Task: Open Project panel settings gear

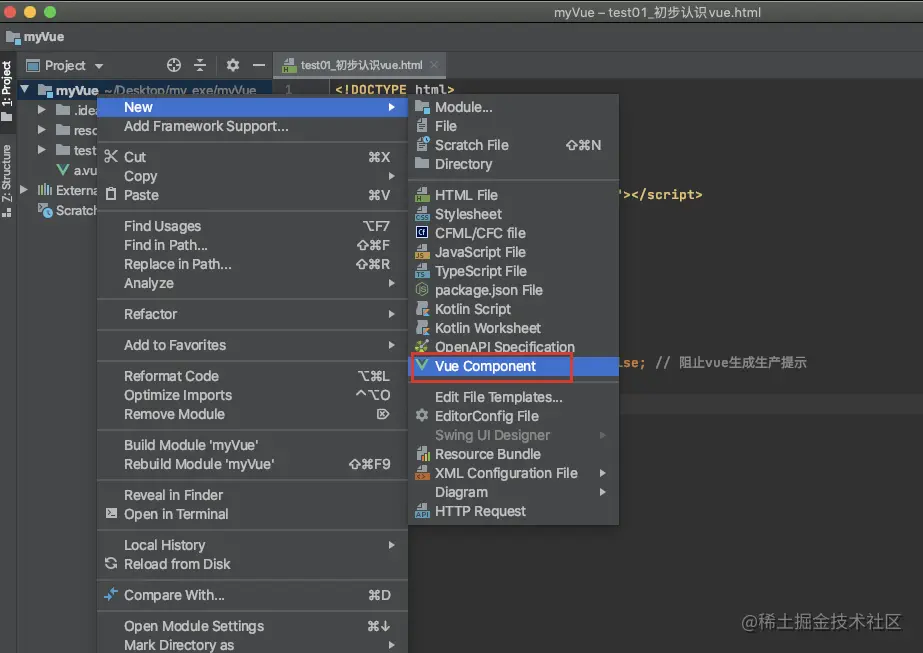Action: [233, 65]
